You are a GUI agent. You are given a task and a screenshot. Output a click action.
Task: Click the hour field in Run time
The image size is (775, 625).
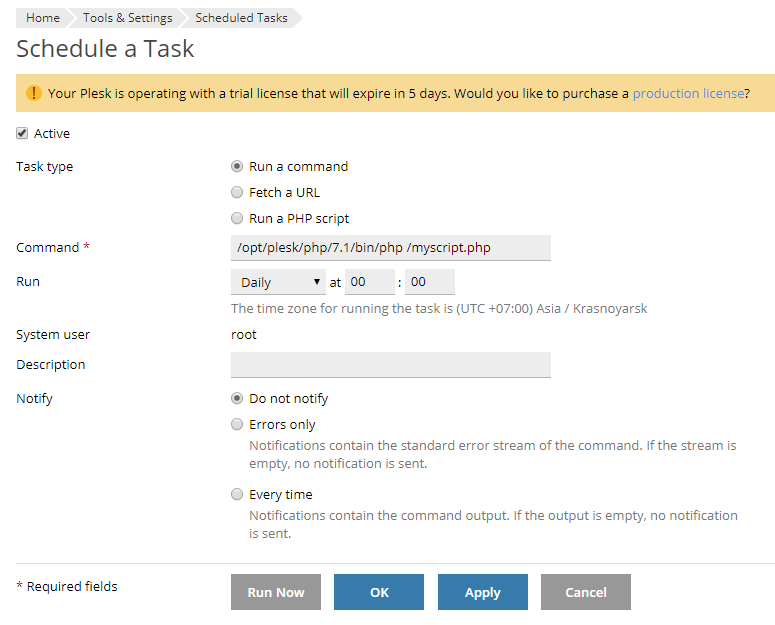[369, 283]
